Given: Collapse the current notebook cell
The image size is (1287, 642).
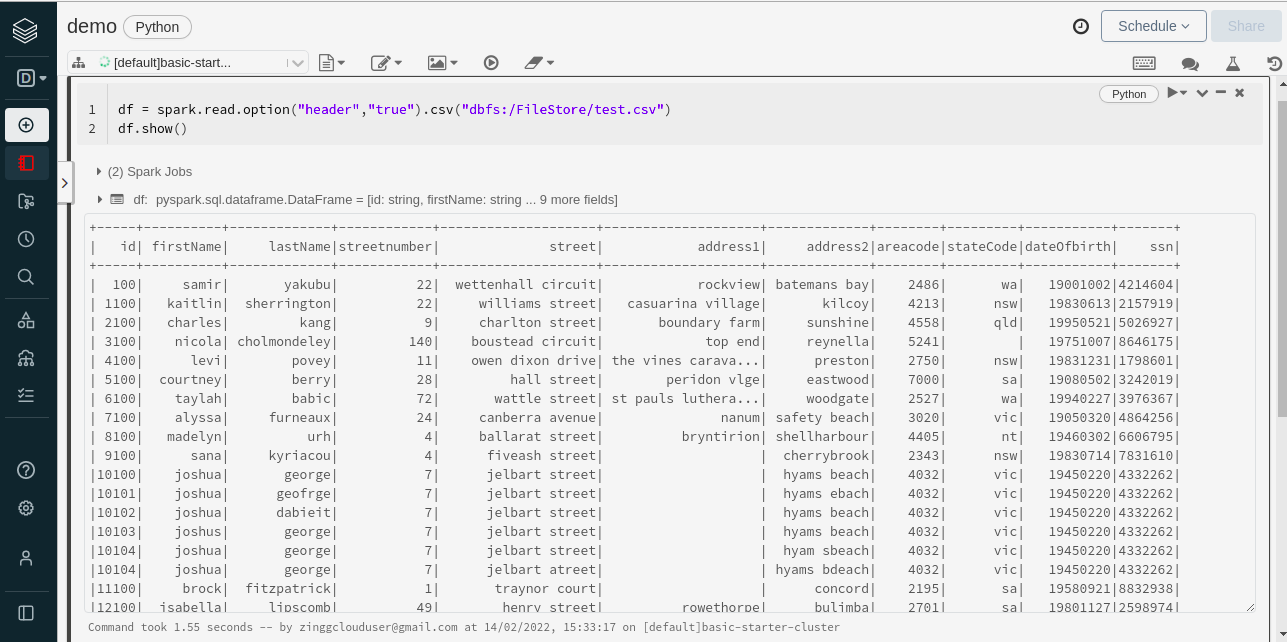Looking at the screenshot, I should click(1220, 93).
